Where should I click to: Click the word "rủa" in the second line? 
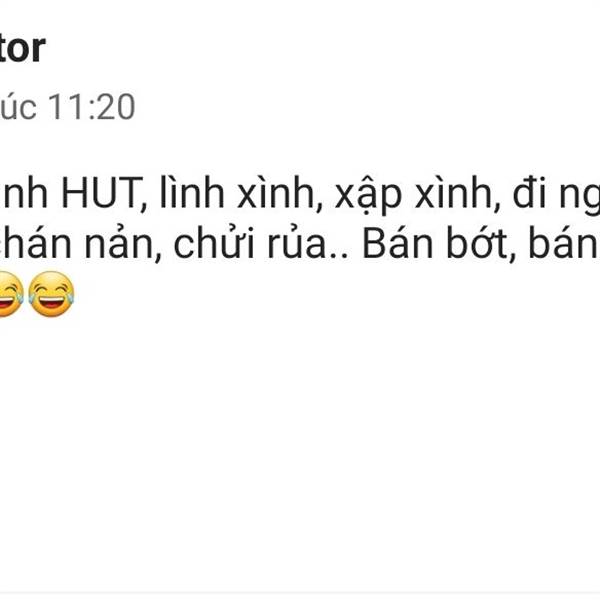click(x=302, y=244)
